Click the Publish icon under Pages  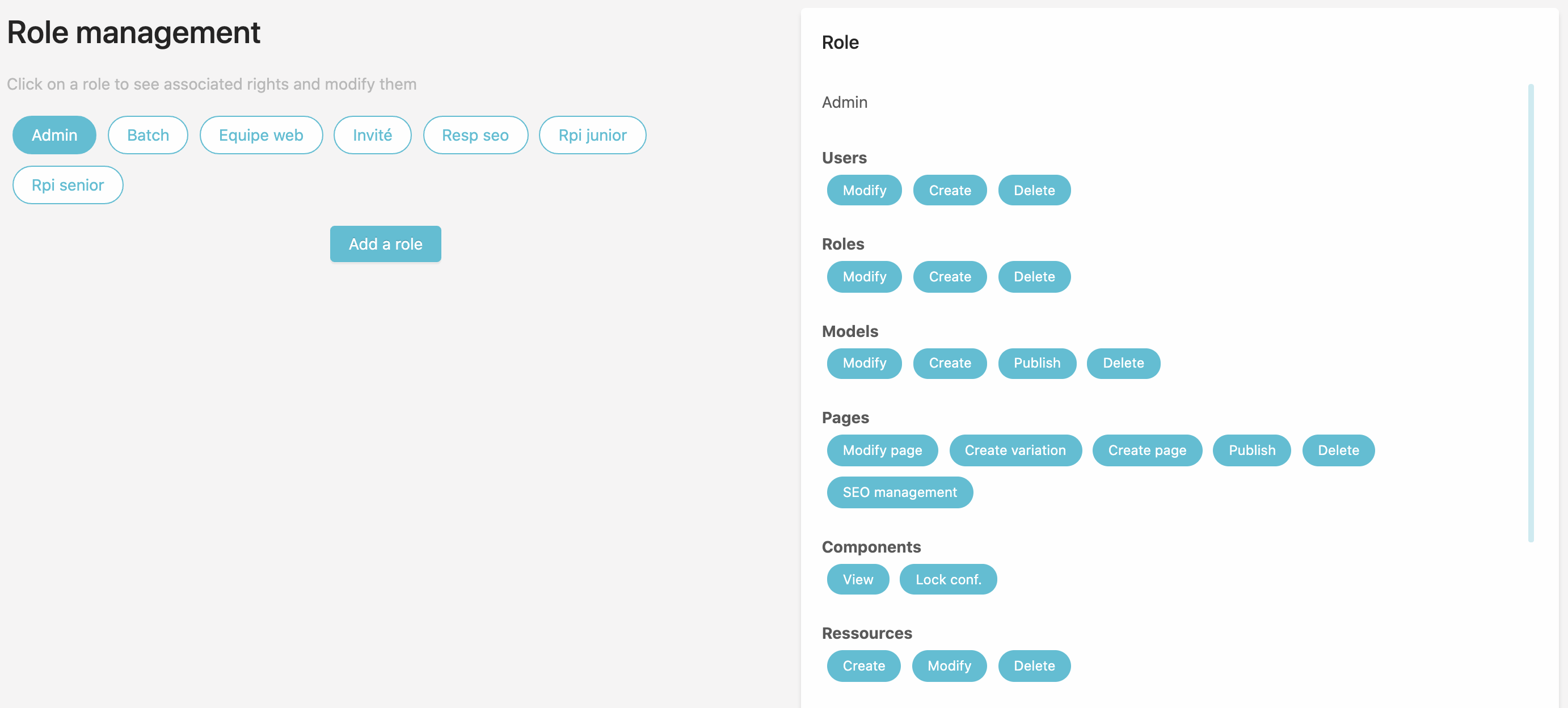tap(1251, 450)
